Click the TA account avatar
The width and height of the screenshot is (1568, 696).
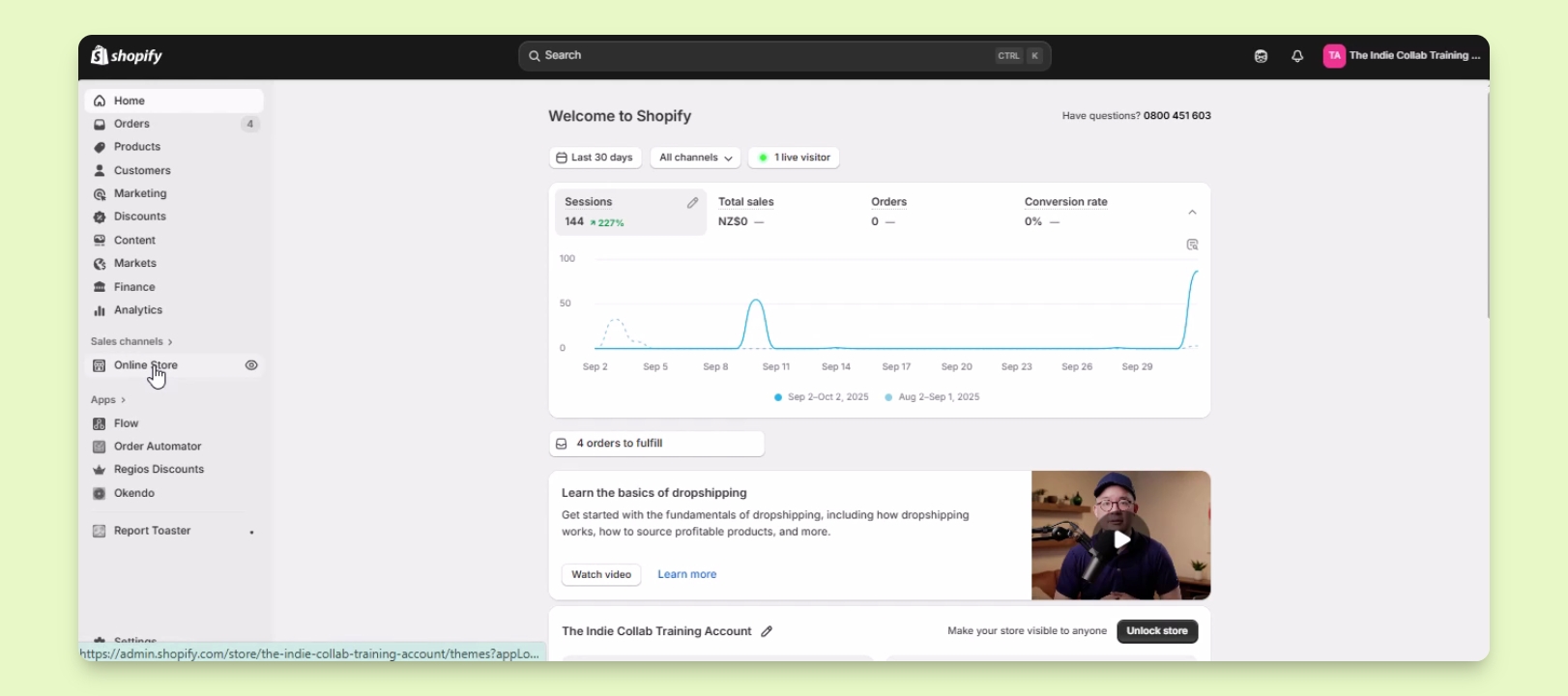click(x=1334, y=56)
